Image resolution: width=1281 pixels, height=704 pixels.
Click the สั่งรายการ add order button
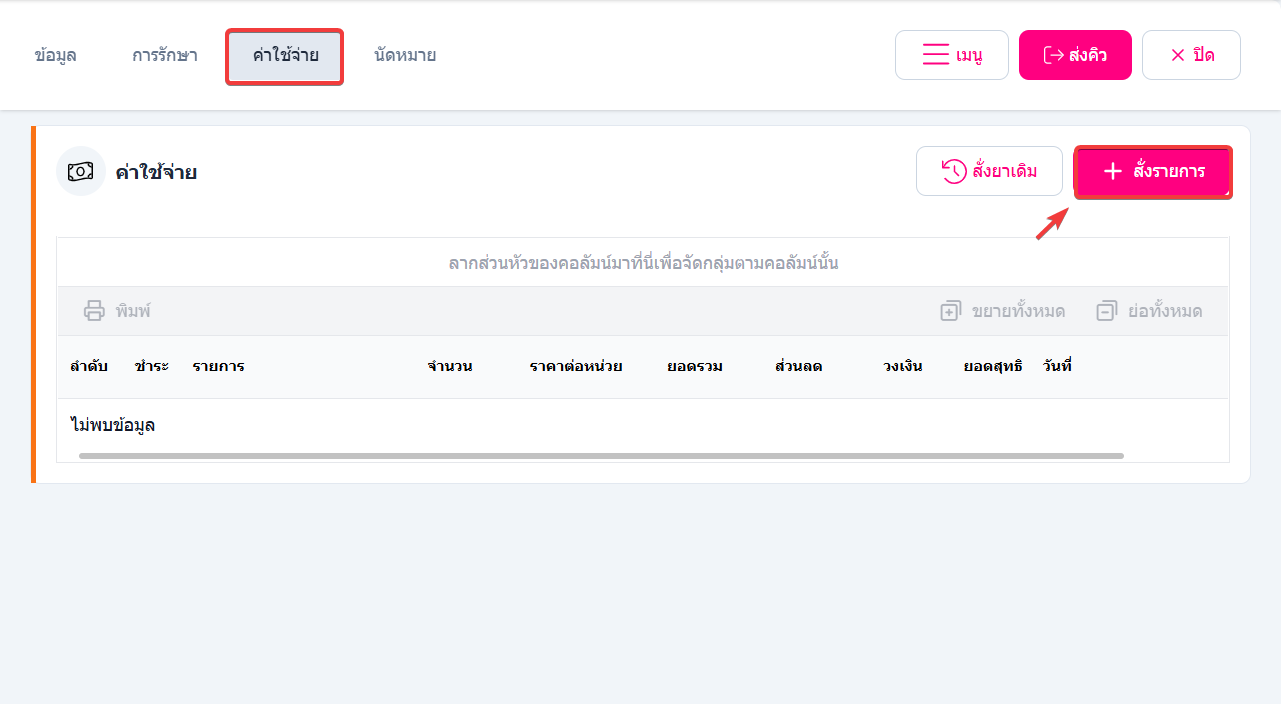[1153, 172]
